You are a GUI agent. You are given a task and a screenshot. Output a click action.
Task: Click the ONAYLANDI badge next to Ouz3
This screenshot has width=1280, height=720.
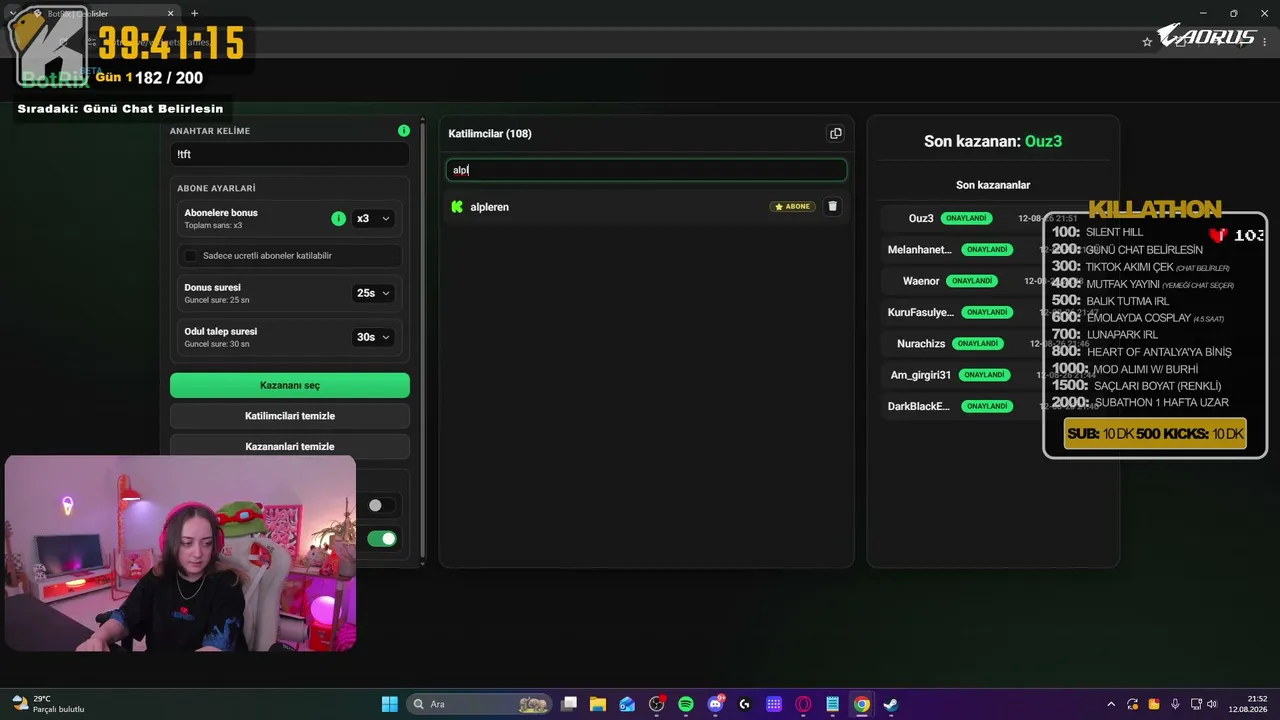pyautogui.click(x=966, y=218)
